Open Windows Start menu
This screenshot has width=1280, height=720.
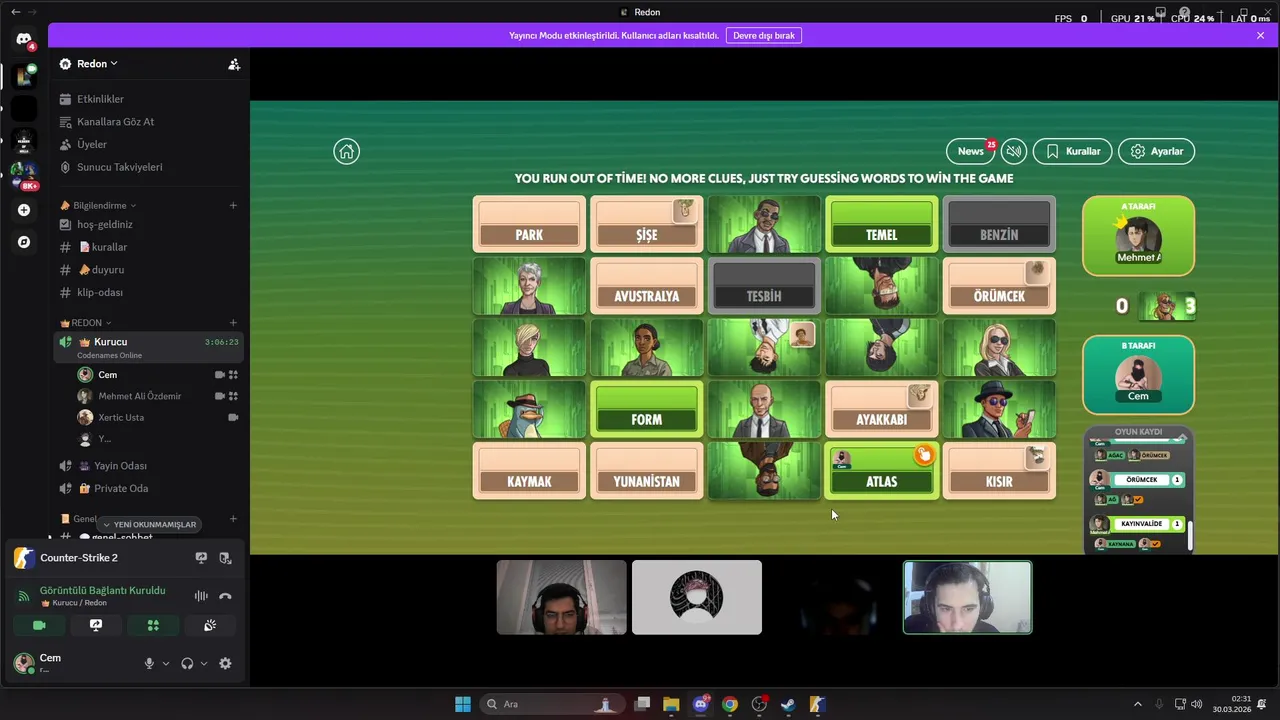click(462, 704)
